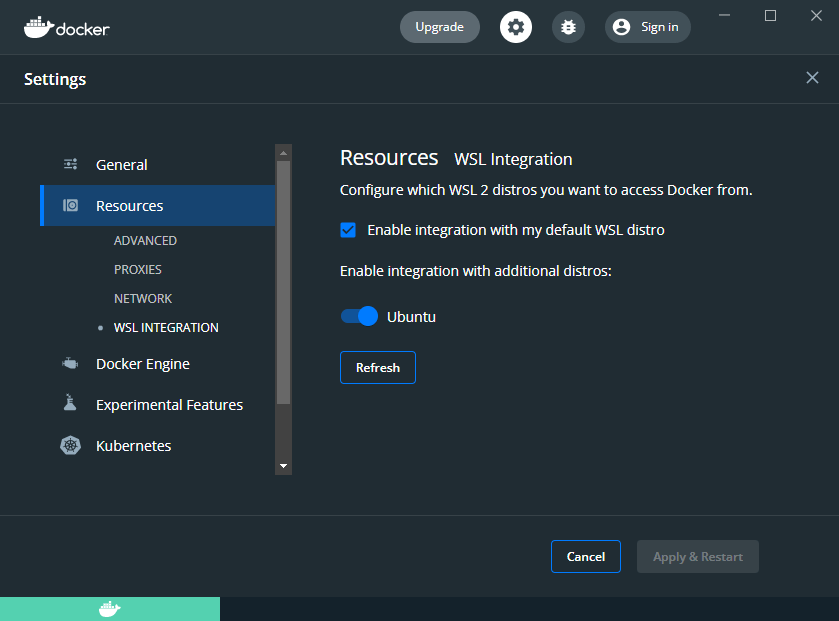
Task: Minimize the Docker Desktop window
Action: pyautogui.click(x=724, y=16)
